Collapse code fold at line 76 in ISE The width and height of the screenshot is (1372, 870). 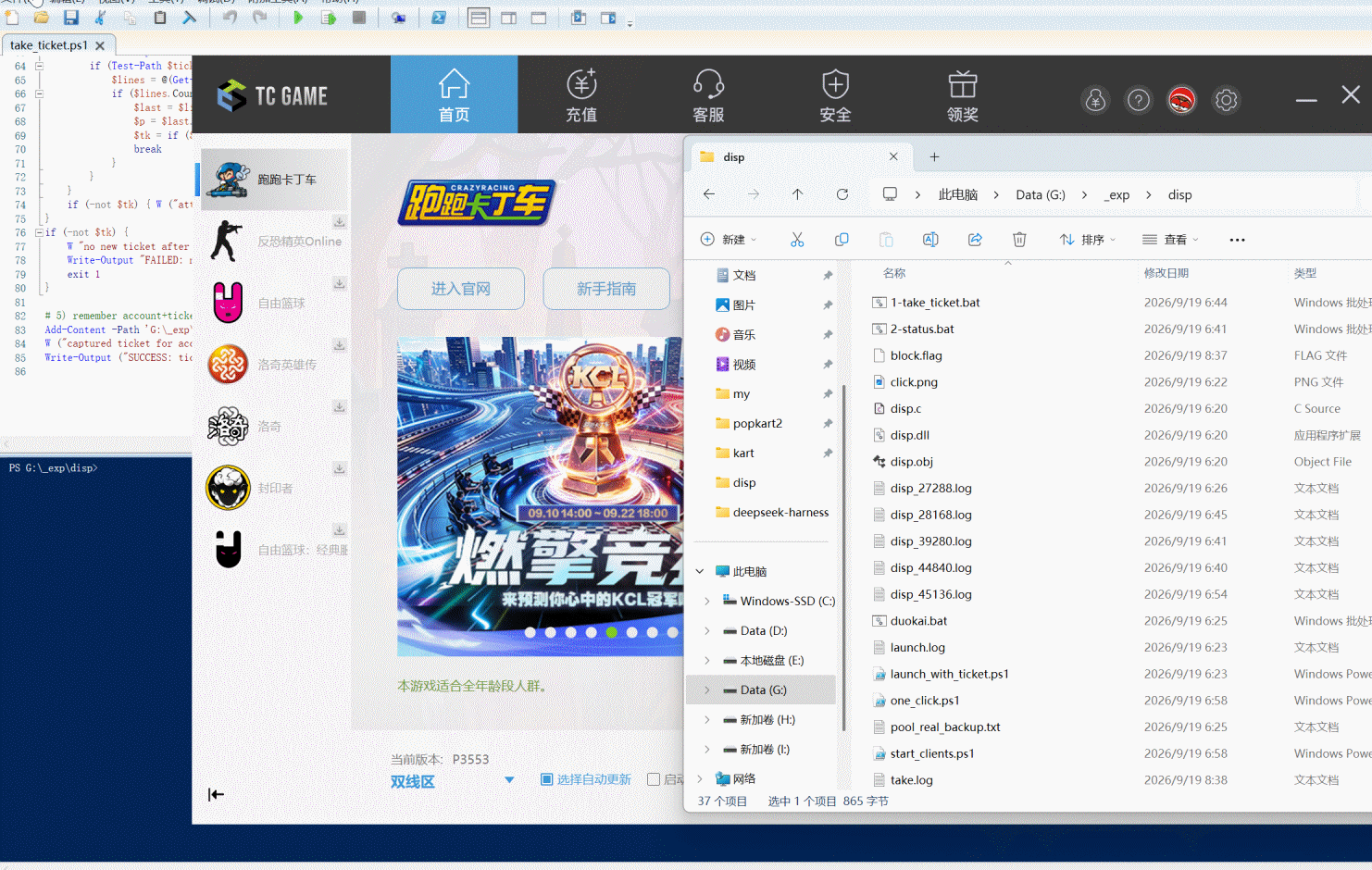(39, 232)
